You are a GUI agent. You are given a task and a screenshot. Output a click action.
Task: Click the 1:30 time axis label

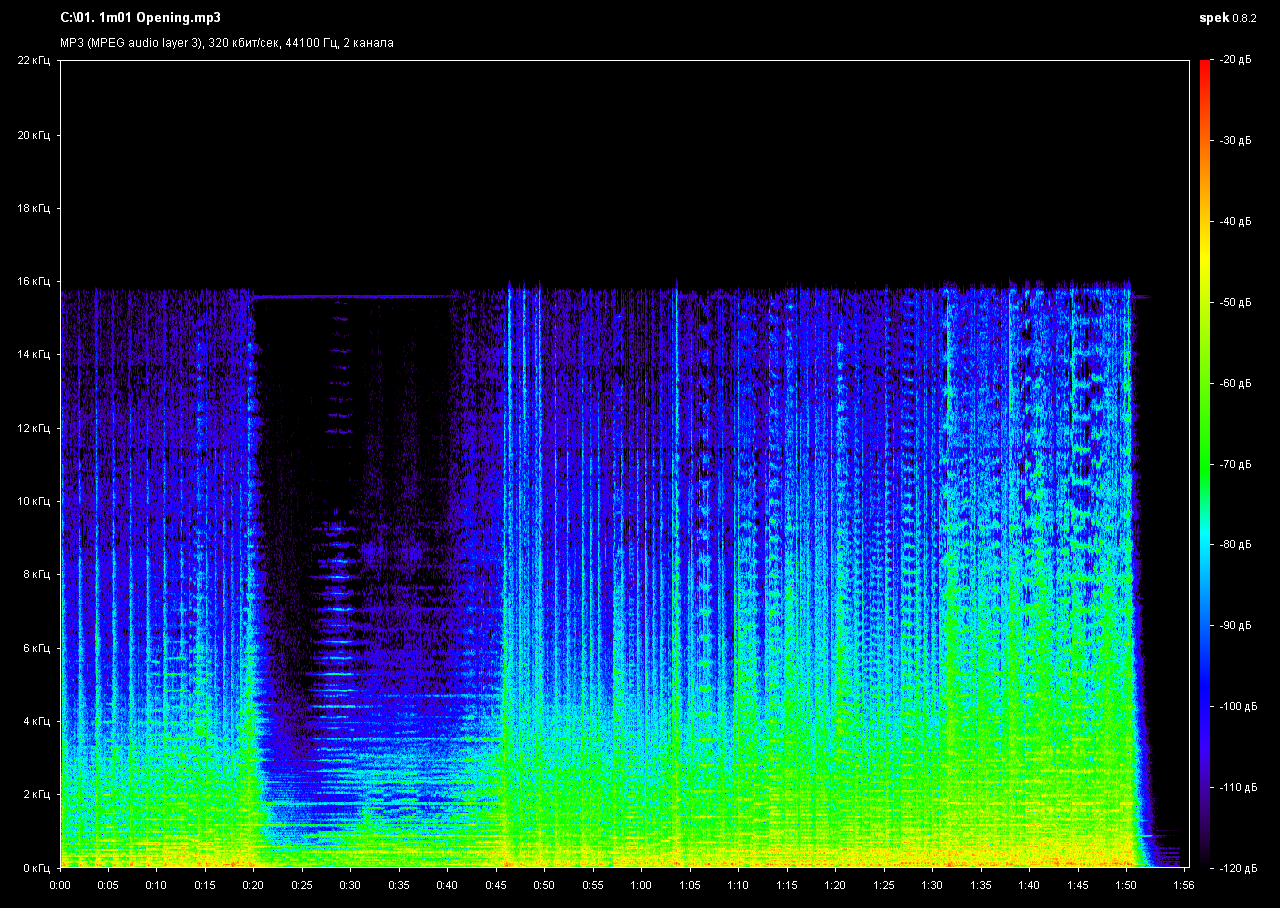[x=931, y=885]
